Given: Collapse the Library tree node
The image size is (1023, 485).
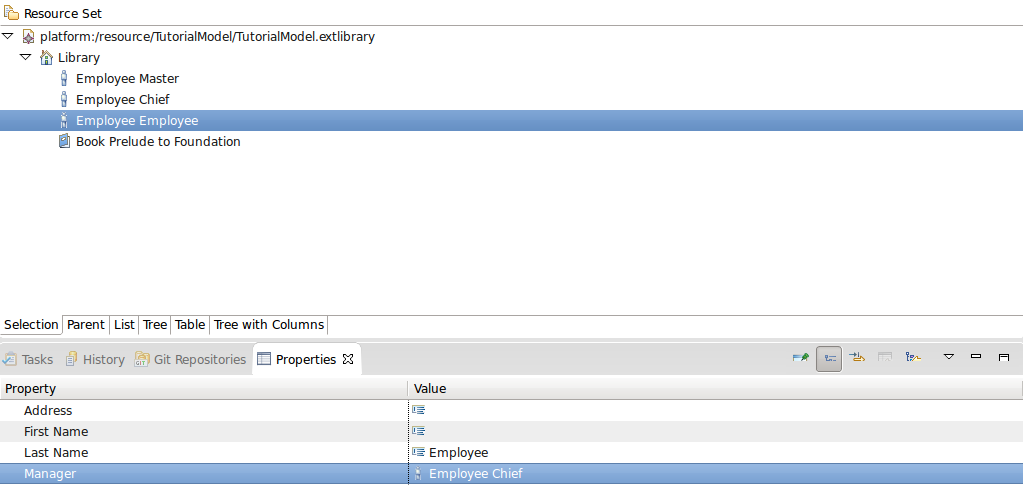Looking at the screenshot, I should [26, 57].
